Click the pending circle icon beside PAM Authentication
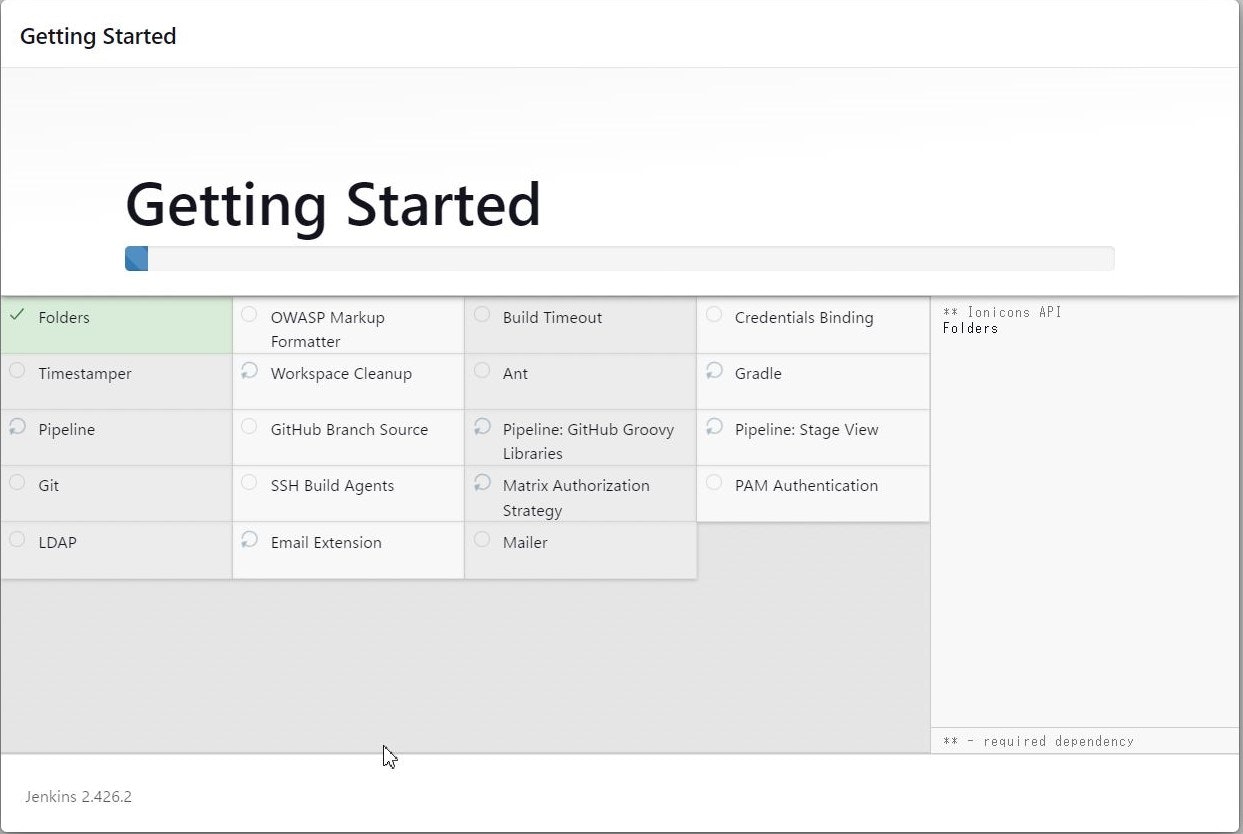The height and width of the screenshot is (834, 1243). [x=713, y=482]
